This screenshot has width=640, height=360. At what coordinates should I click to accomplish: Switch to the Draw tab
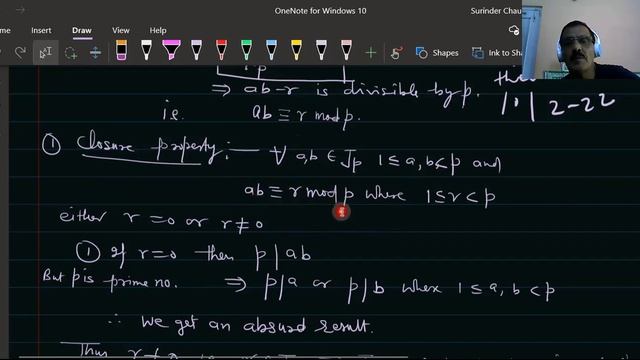point(82,30)
